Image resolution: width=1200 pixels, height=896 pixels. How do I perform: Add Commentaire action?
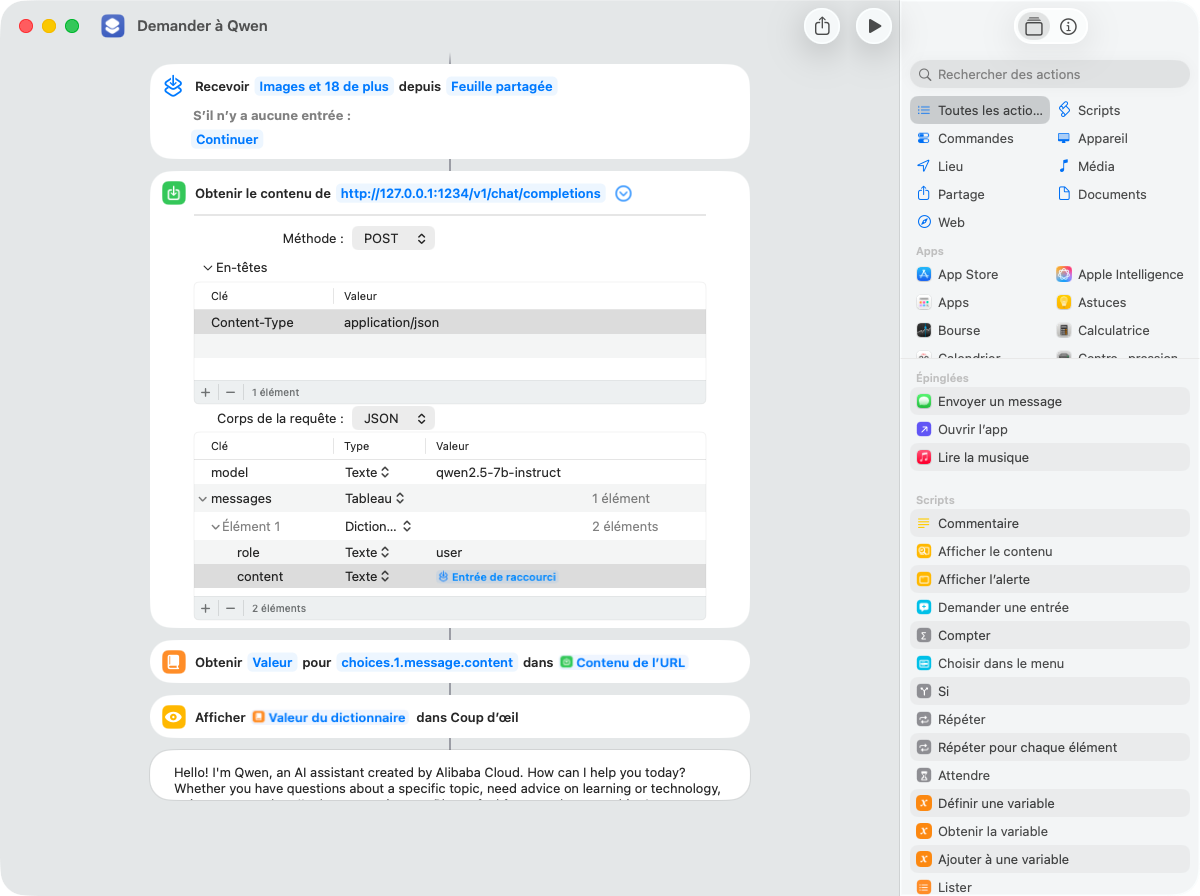pos(1050,523)
